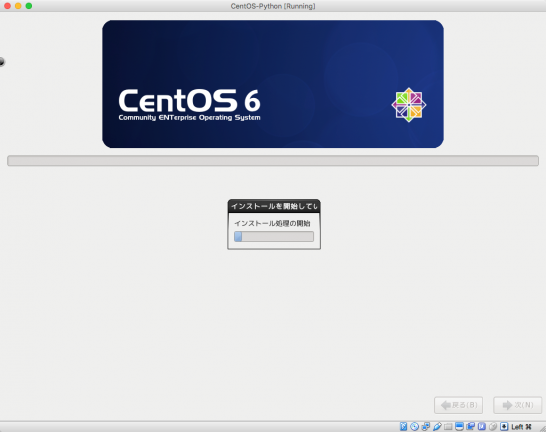546x432 pixels.
Task: Click the green zoom window button
Action: [29, 6]
